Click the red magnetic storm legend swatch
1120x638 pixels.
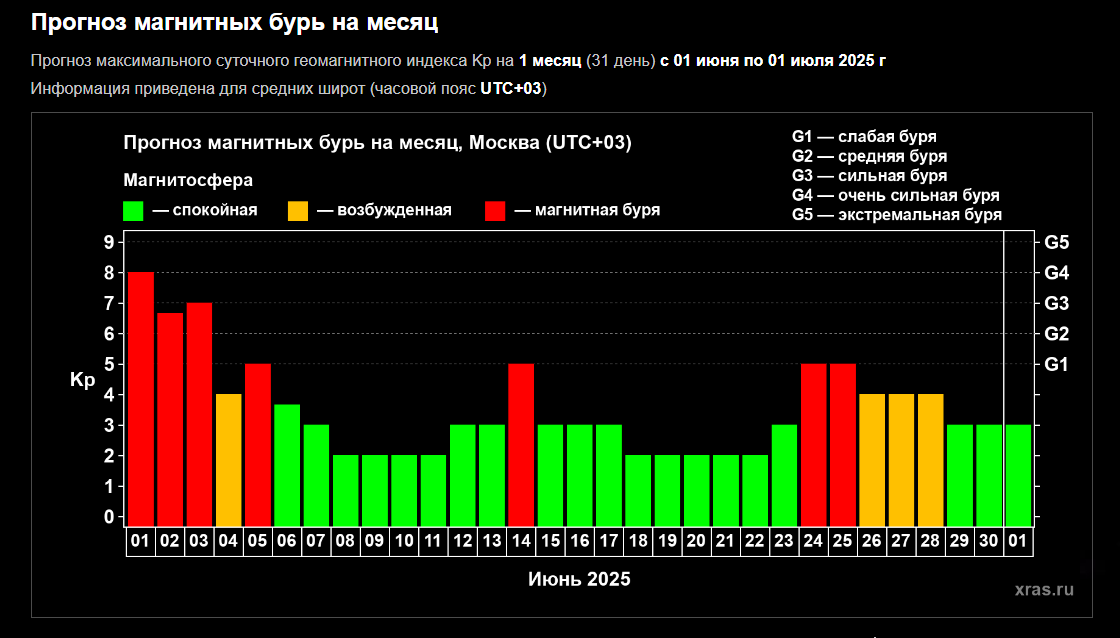(495, 211)
